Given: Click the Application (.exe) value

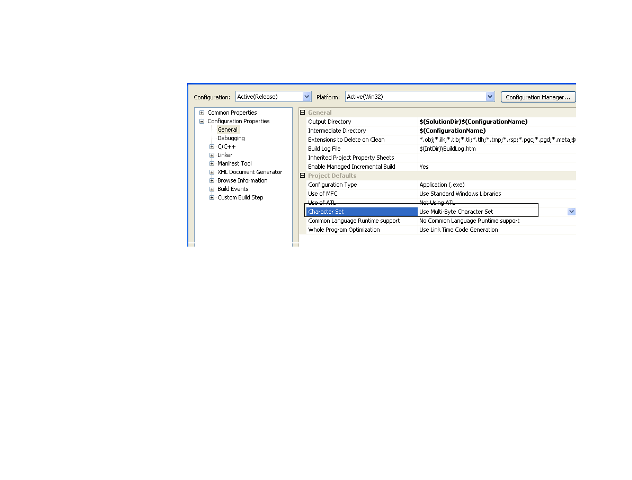Looking at the screenshot, I should click(442, 185).
